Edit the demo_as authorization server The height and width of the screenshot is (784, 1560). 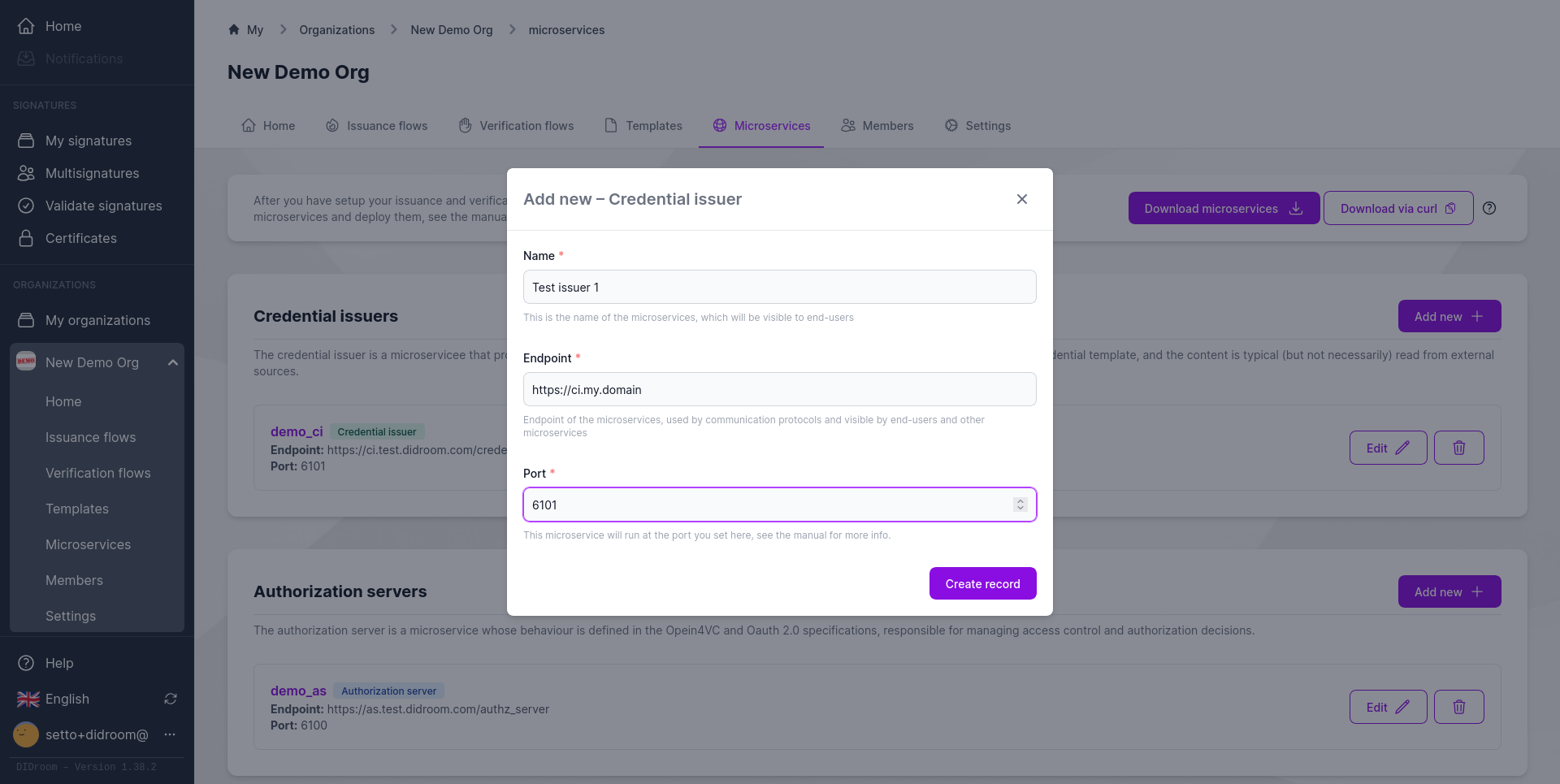[x=1388, y=707]
